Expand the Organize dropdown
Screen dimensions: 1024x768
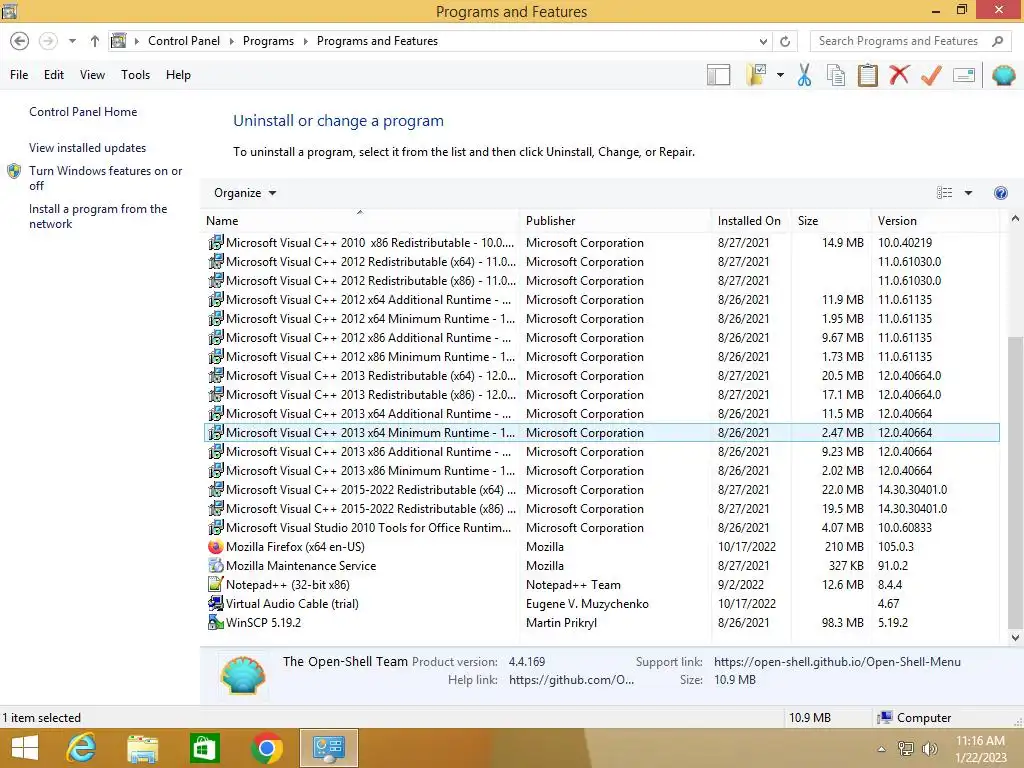click(x=245, y=193)
